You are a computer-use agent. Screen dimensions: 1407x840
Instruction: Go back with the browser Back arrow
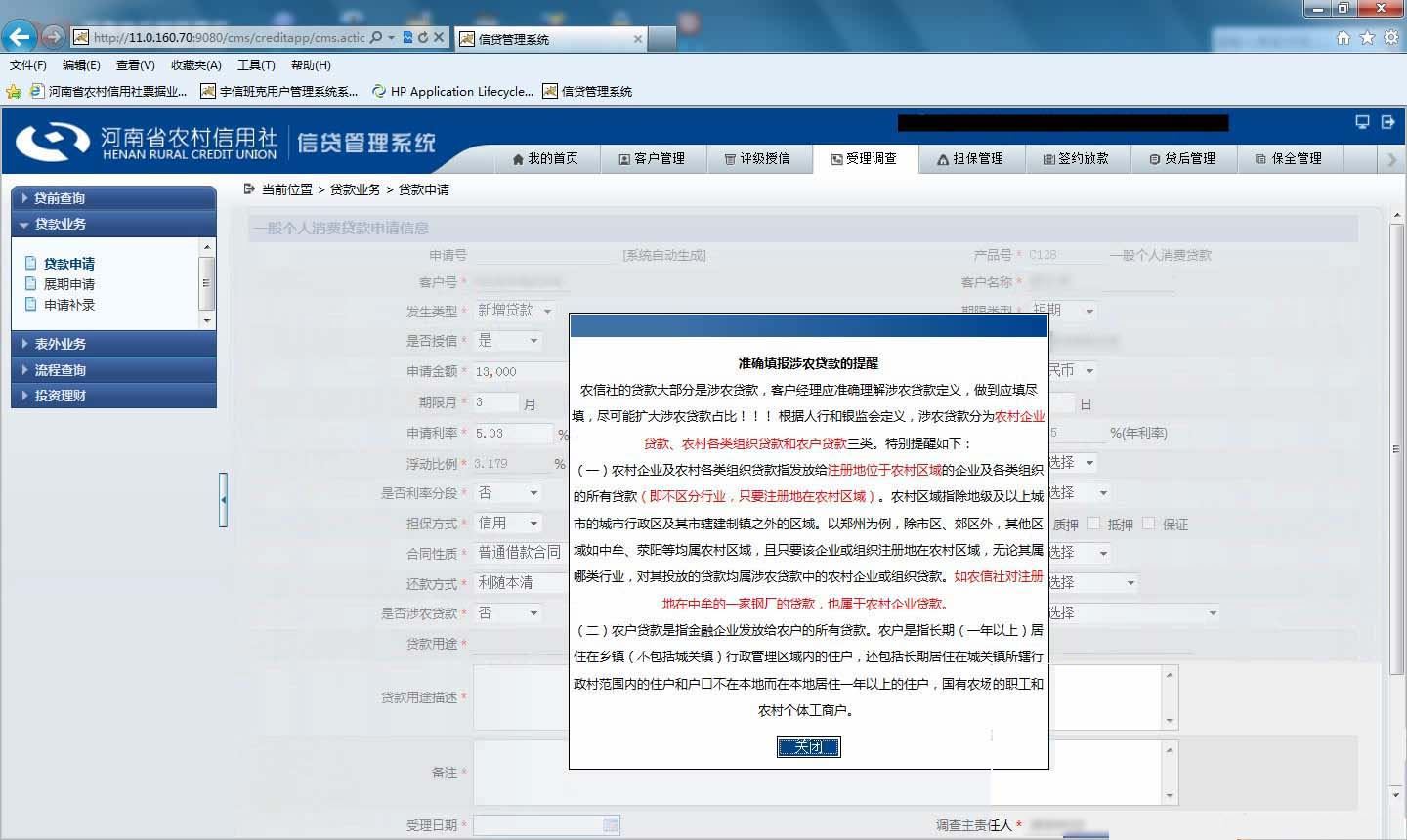pos(20,37)
